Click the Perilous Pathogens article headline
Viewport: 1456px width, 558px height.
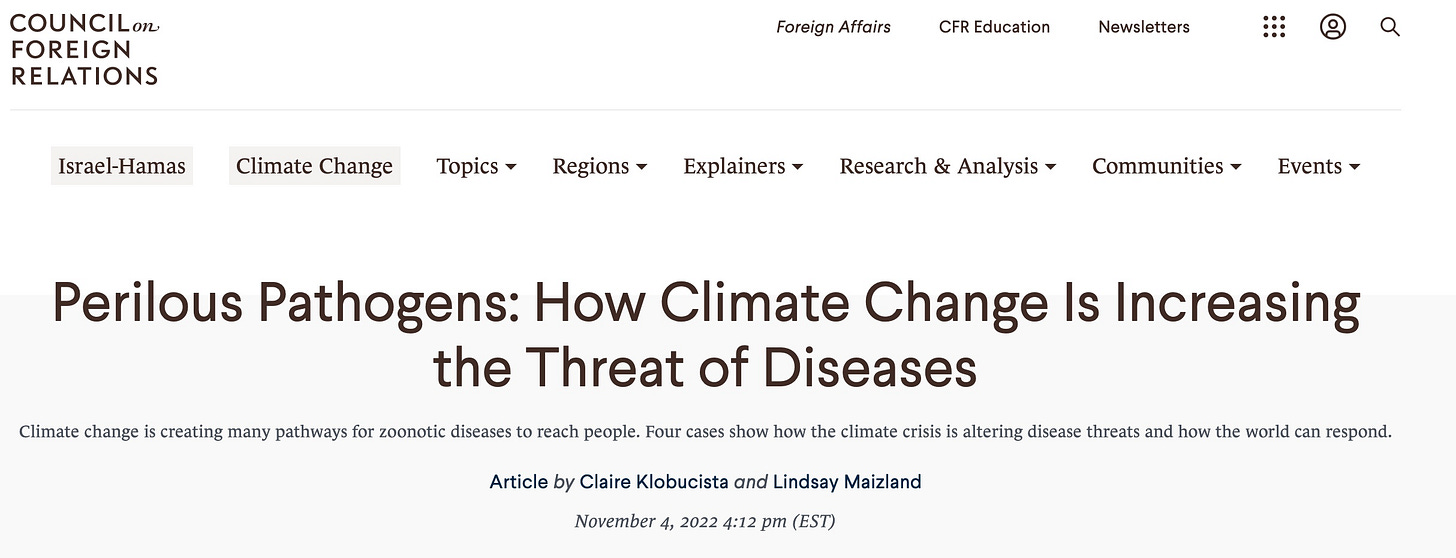click(x=706, y=335)
